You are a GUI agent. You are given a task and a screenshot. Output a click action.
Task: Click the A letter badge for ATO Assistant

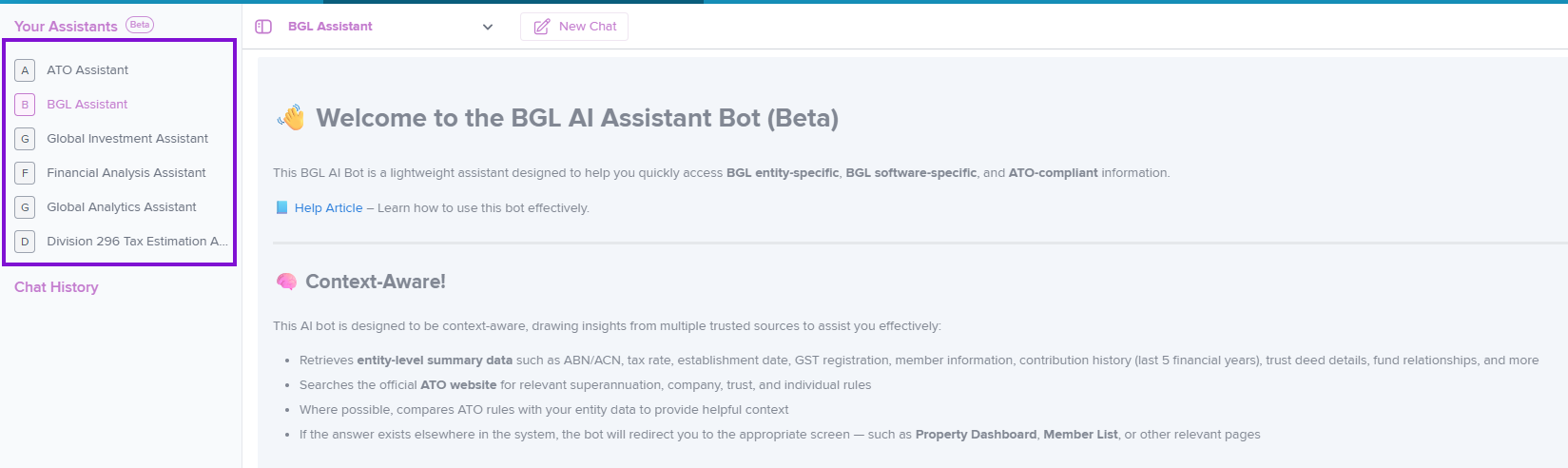(x=25, y=70)
